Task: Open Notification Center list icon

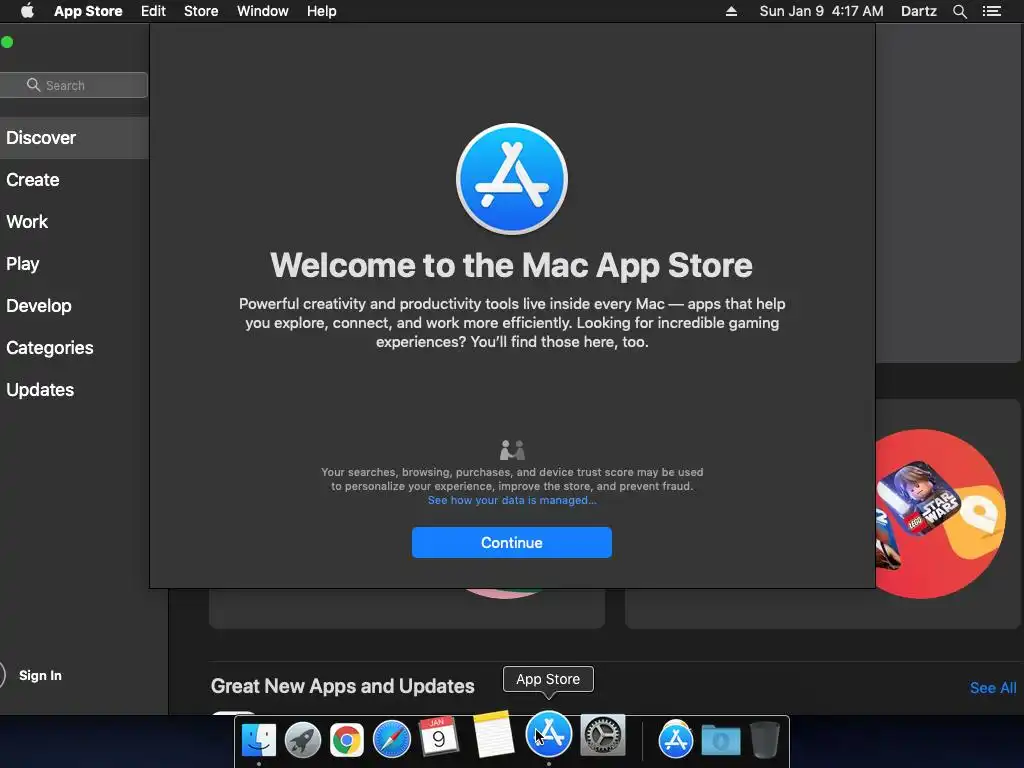Action: tap(992, 11)
